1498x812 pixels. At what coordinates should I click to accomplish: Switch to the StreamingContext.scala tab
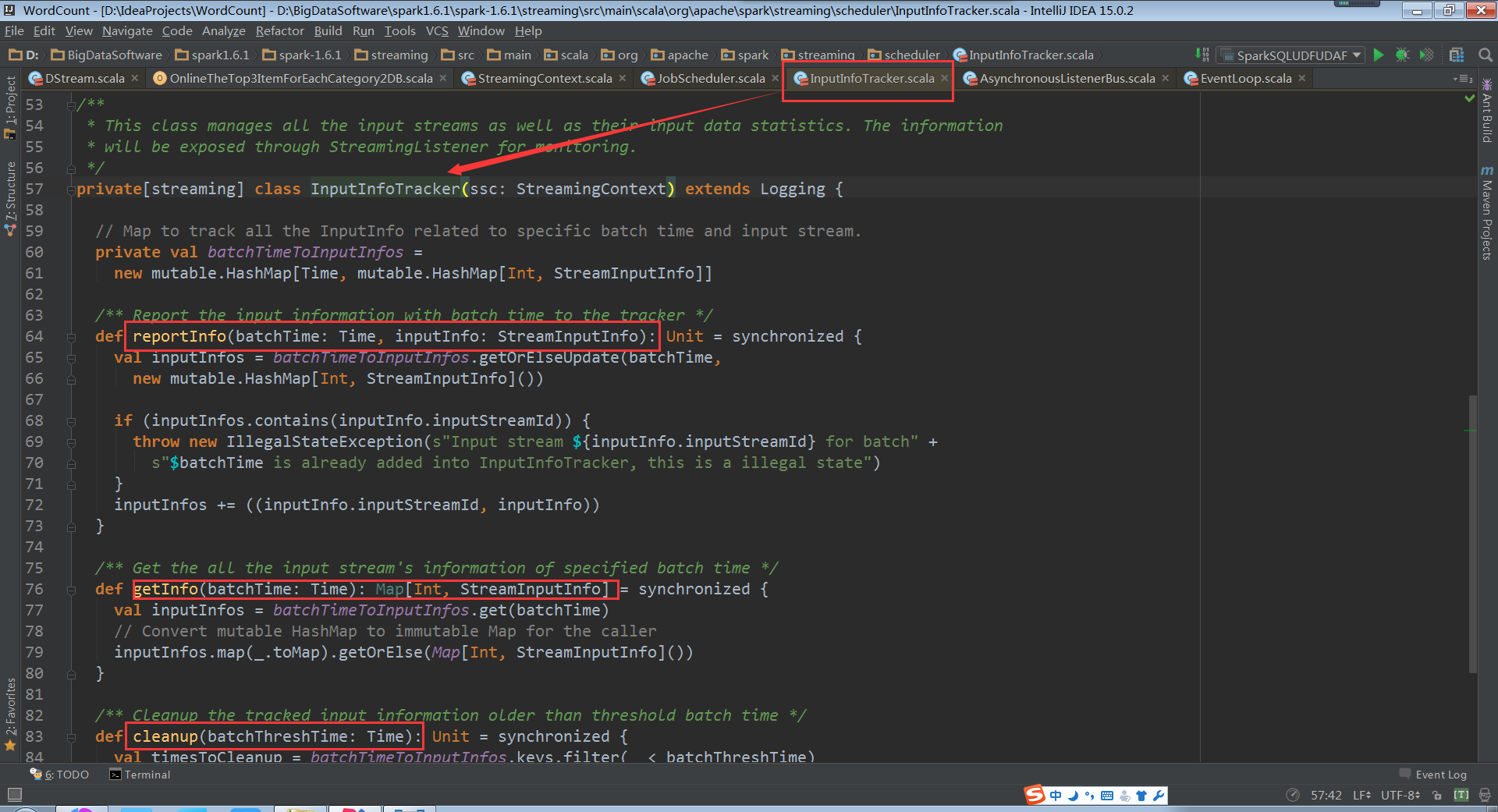point(545,79)
